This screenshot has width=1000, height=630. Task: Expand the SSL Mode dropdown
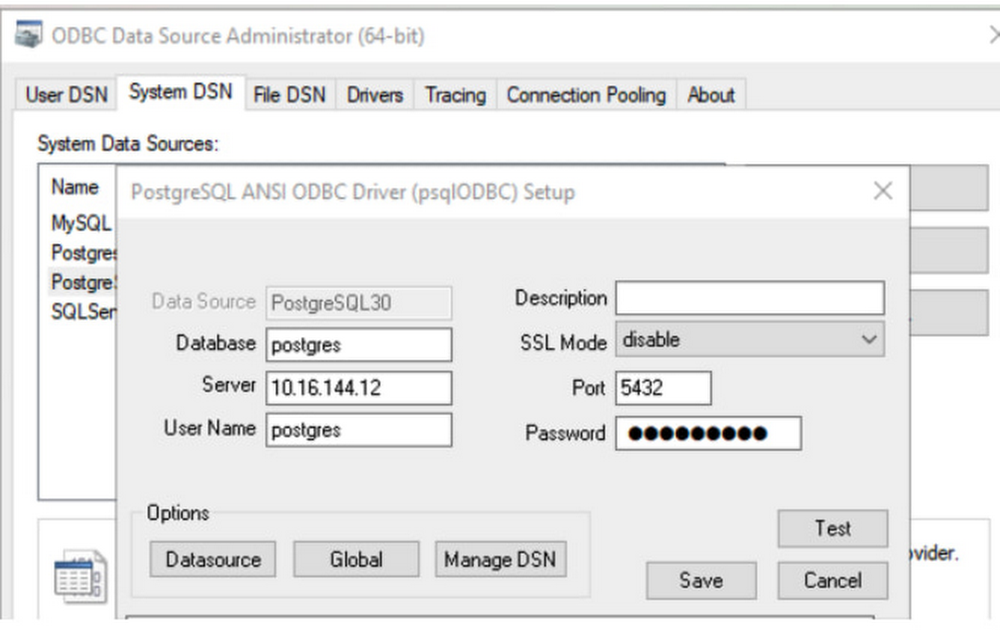[867, 340]
